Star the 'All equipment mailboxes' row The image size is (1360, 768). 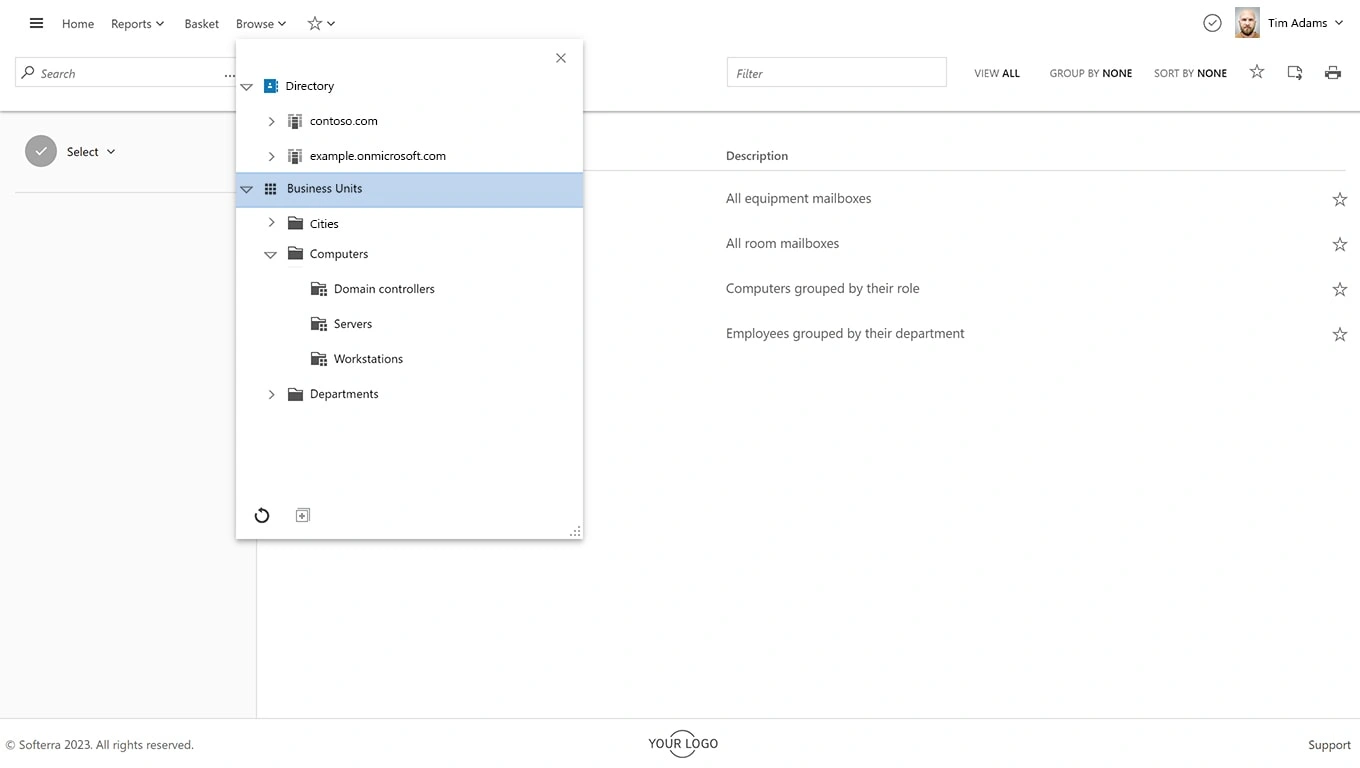tap(1339, 199)
